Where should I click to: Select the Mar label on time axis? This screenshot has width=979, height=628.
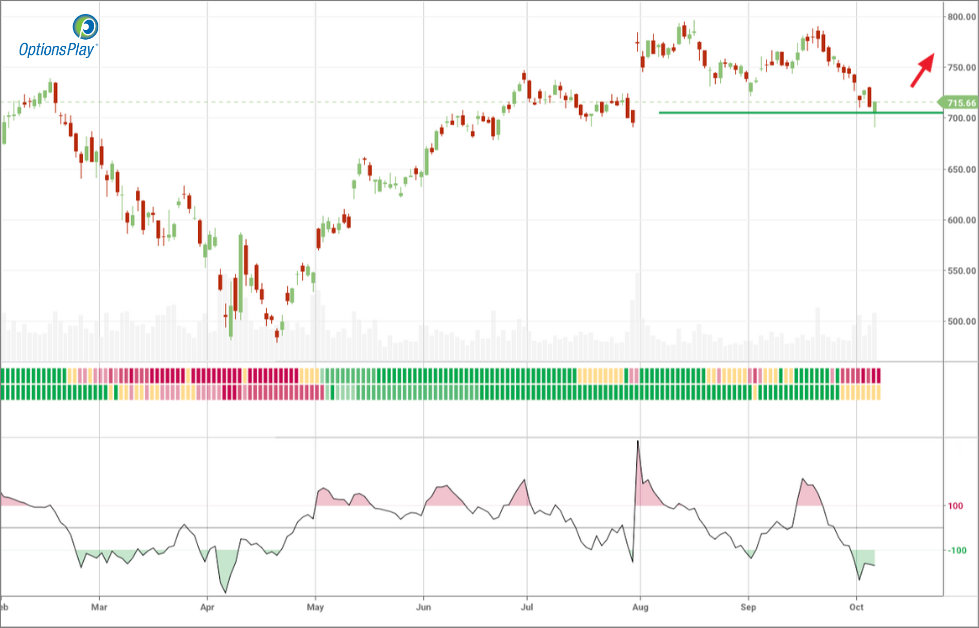pos(98,606)
